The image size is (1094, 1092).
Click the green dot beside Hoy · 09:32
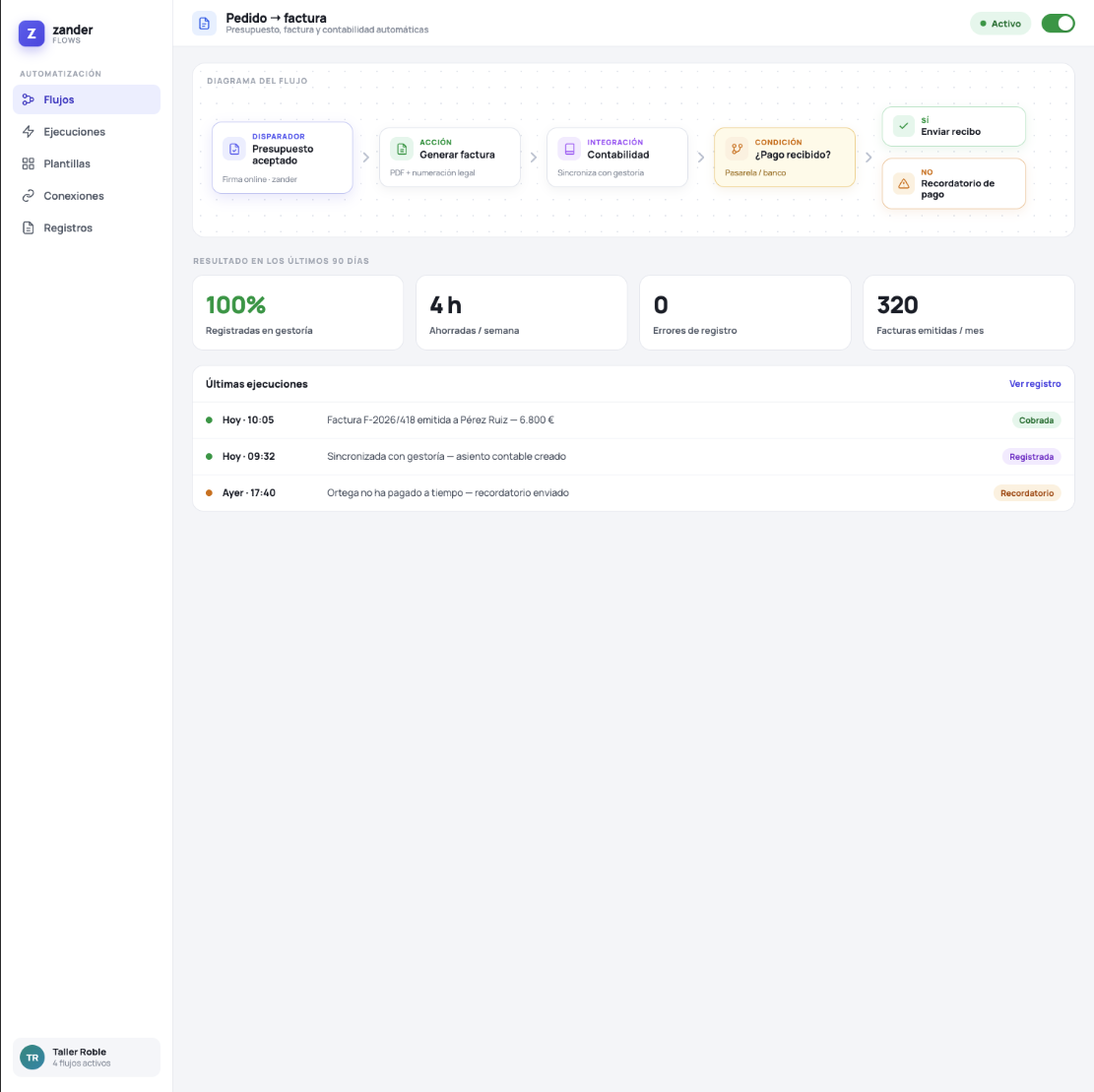click(x=210, y=456)
